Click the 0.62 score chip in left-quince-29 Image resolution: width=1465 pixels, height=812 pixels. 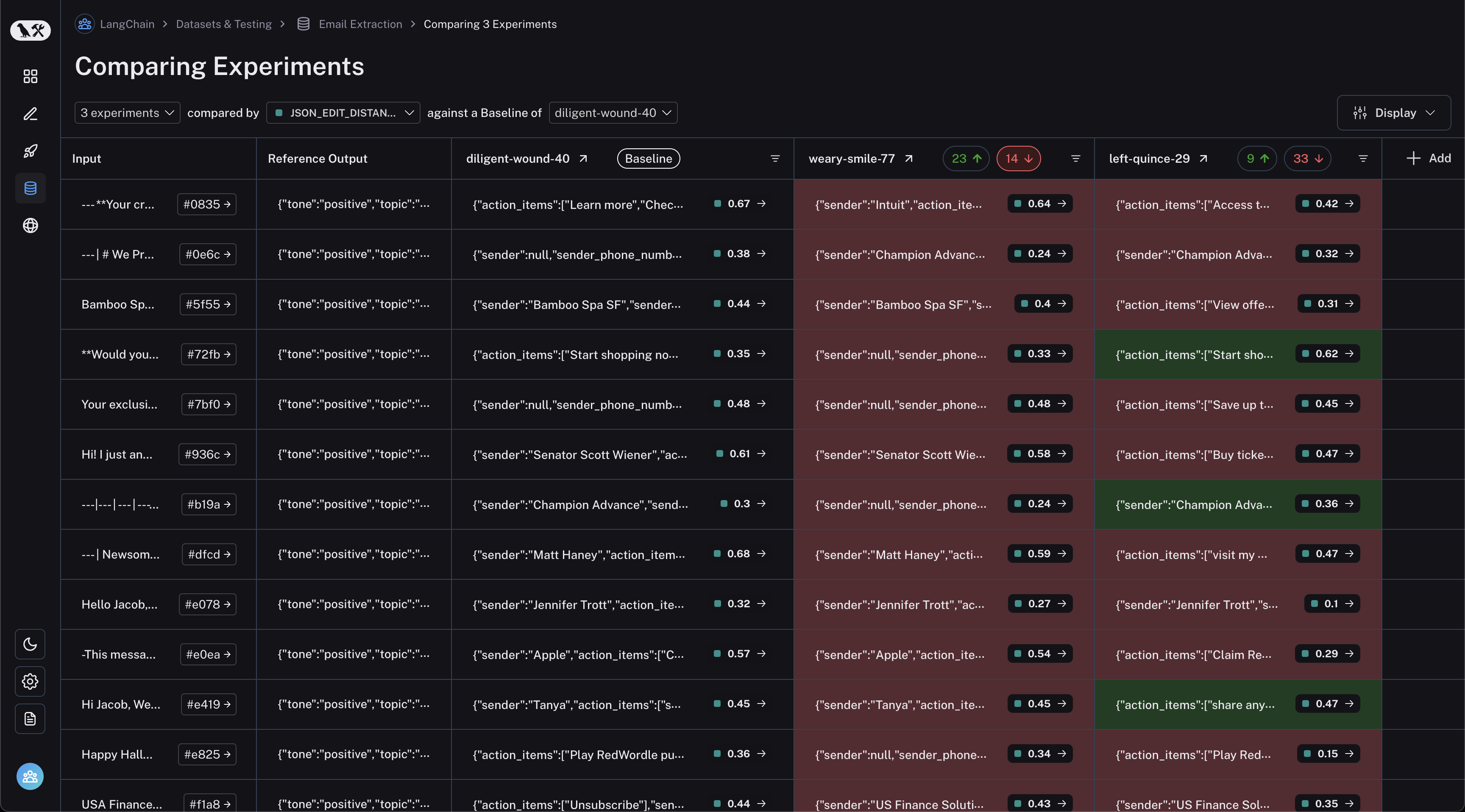(x=1327, y=354)
